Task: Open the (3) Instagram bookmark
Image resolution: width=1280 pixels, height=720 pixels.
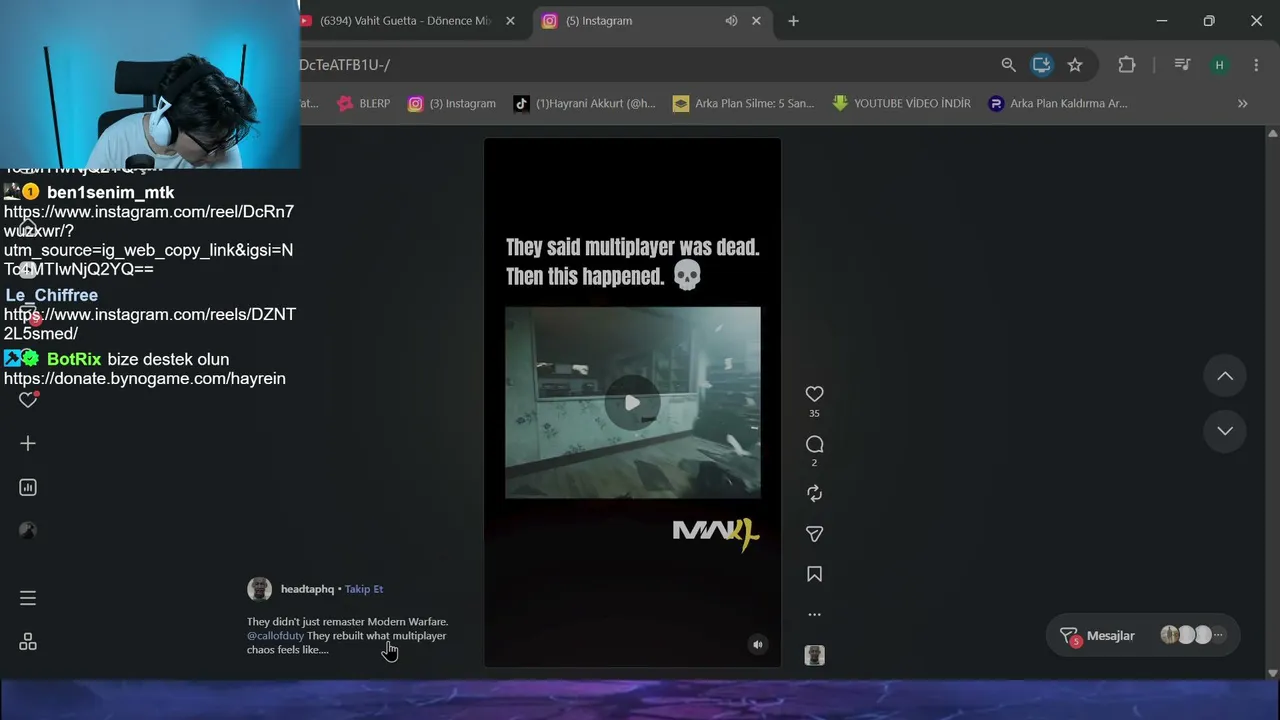Action: (x=452, y=103)
